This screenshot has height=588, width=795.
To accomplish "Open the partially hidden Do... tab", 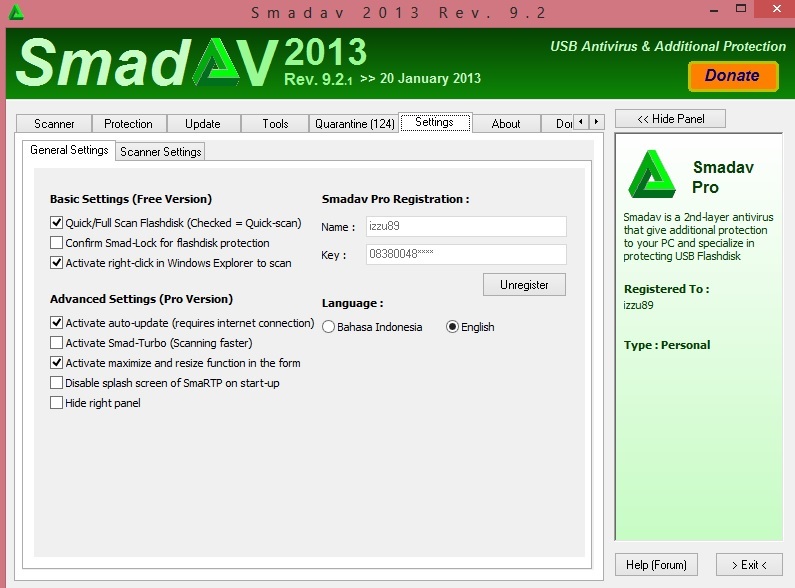I will click(x=558, y=124).
